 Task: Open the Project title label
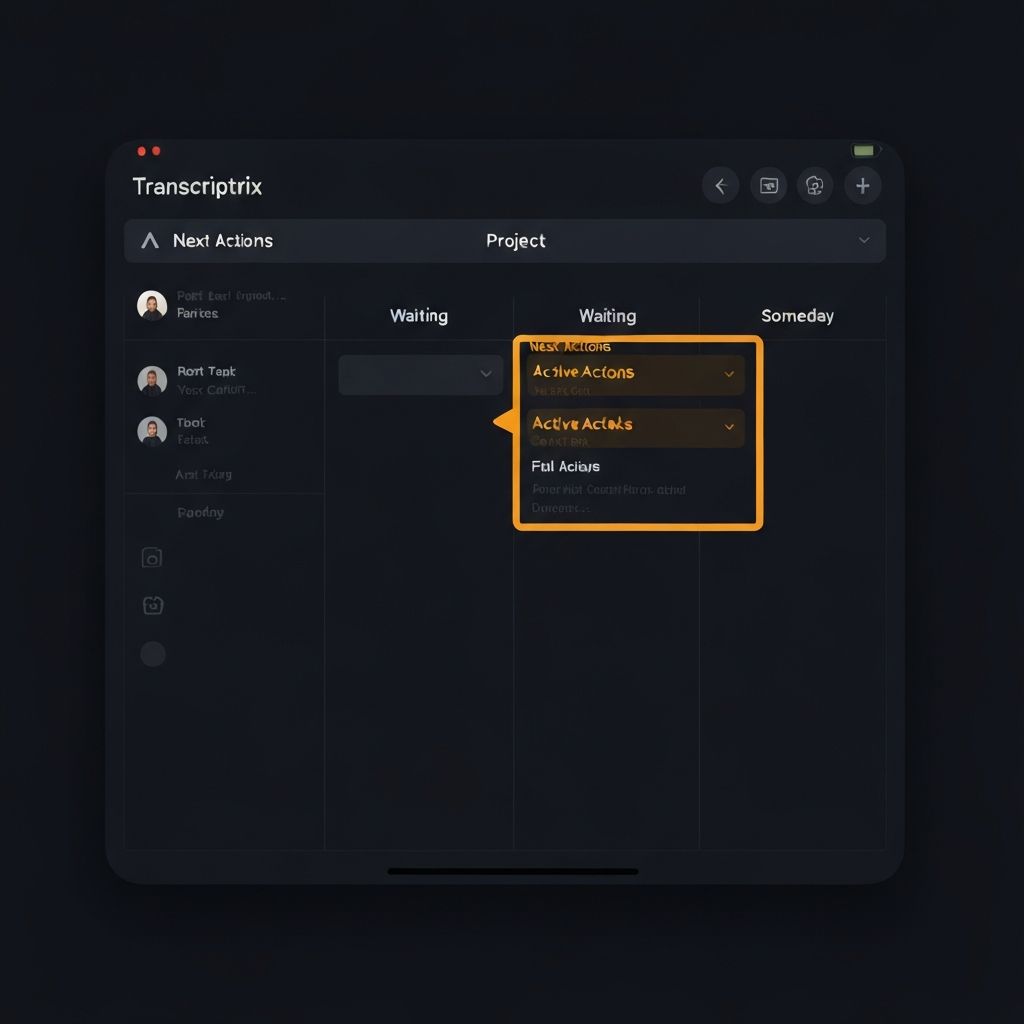point(516,241)
